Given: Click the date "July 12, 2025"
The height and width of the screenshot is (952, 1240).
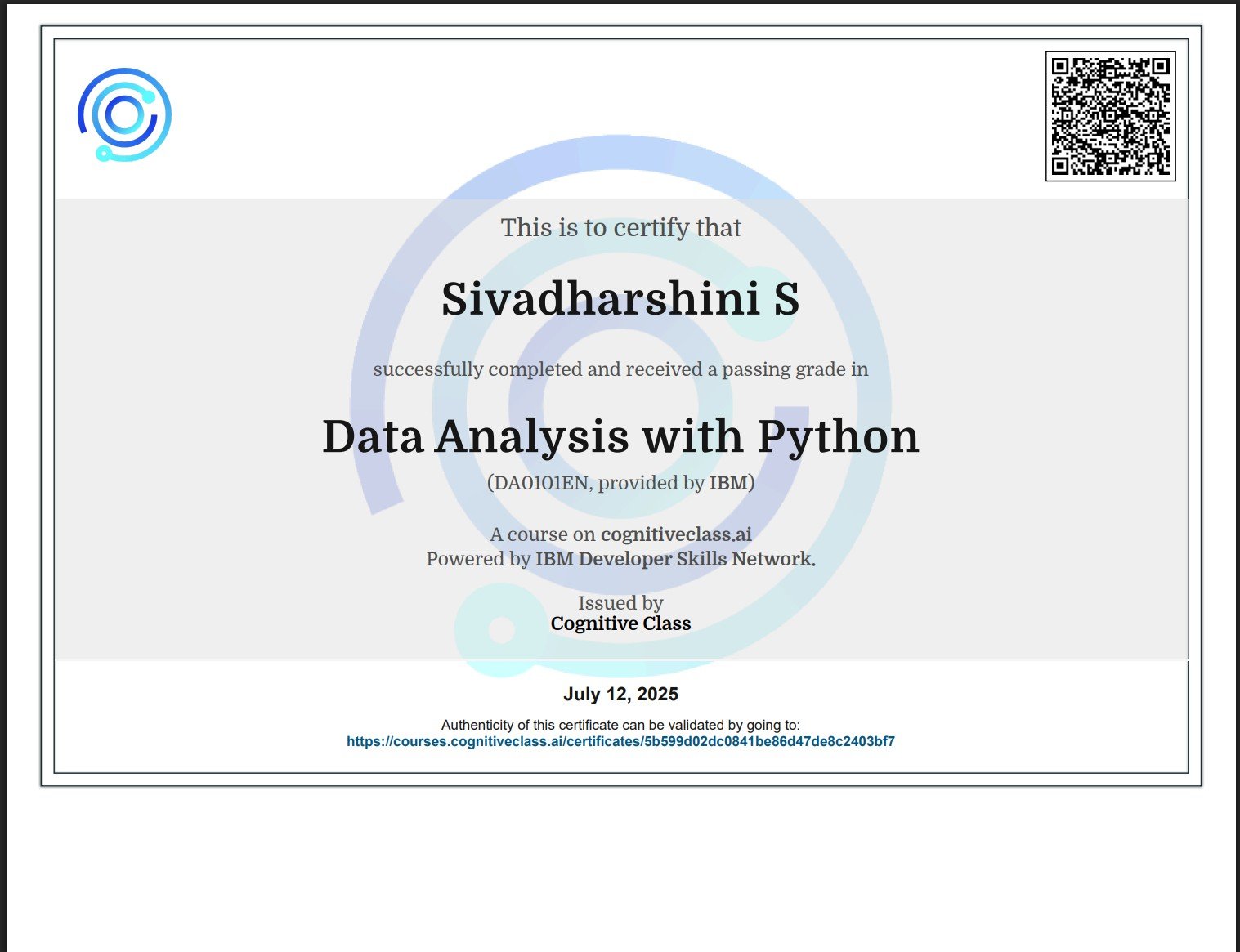Looking at the screenshot, I should tap(620, 694).
